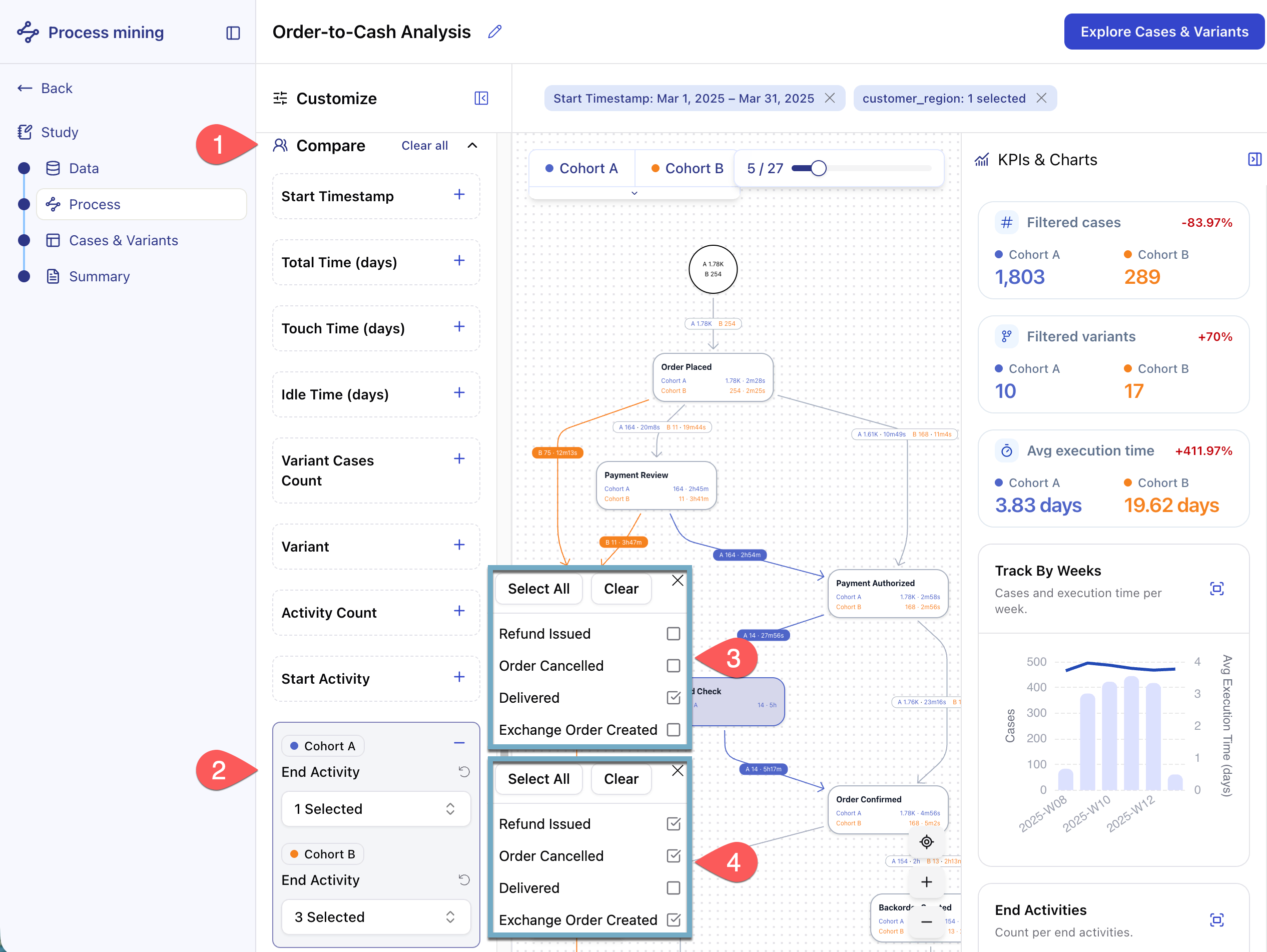Open Cohort B '3 Selected' dropdown
This screenshot has height=952, width=1267.
click(376, 916)
